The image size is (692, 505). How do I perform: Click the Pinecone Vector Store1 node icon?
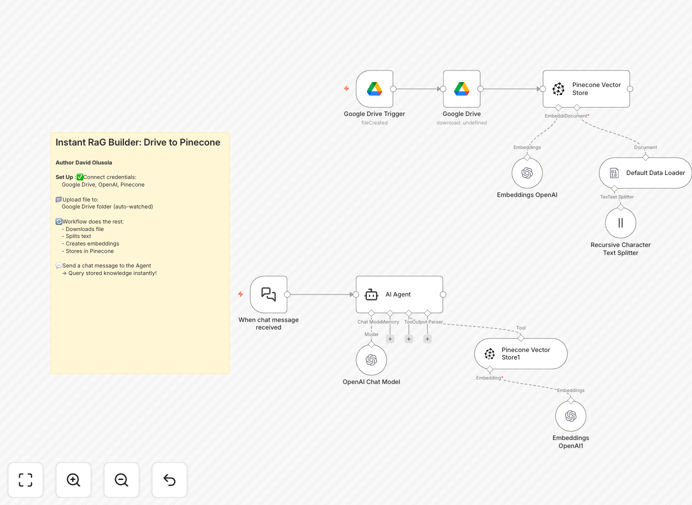(489, 354)
